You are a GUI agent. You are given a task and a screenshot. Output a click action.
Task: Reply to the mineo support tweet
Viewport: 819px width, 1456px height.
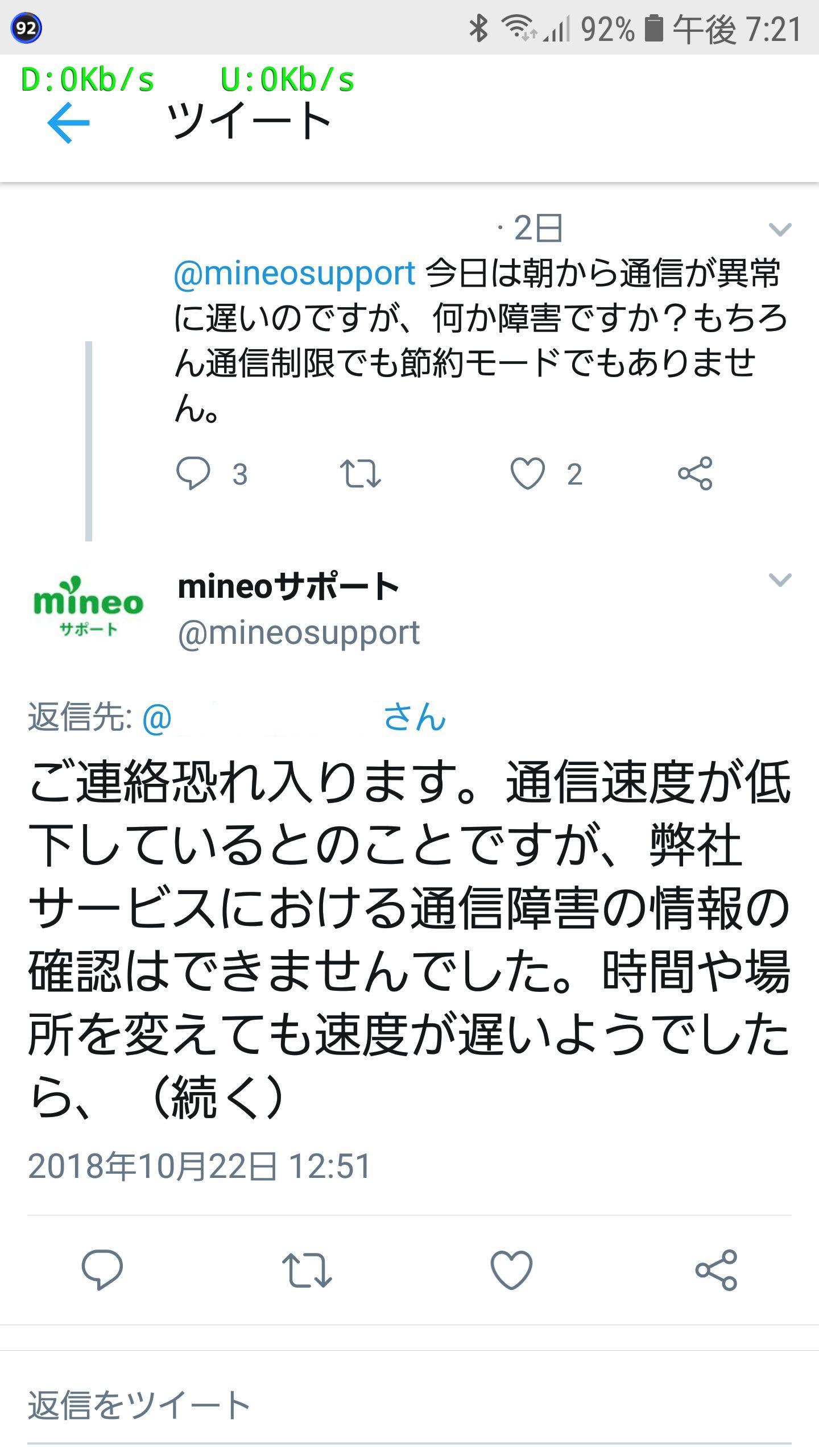click(102, 1269)
